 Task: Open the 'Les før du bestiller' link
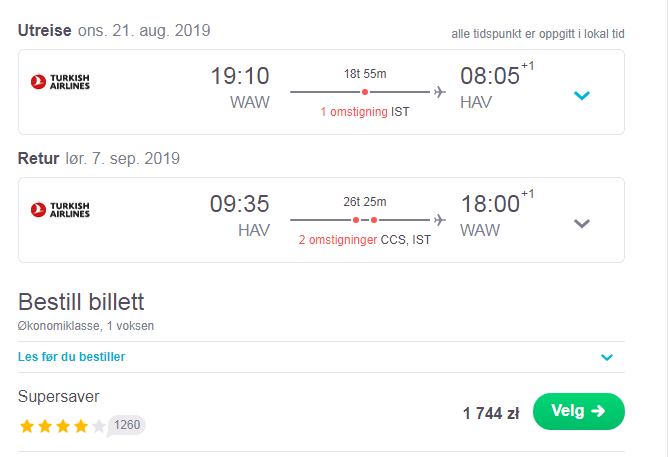(72, 356)
